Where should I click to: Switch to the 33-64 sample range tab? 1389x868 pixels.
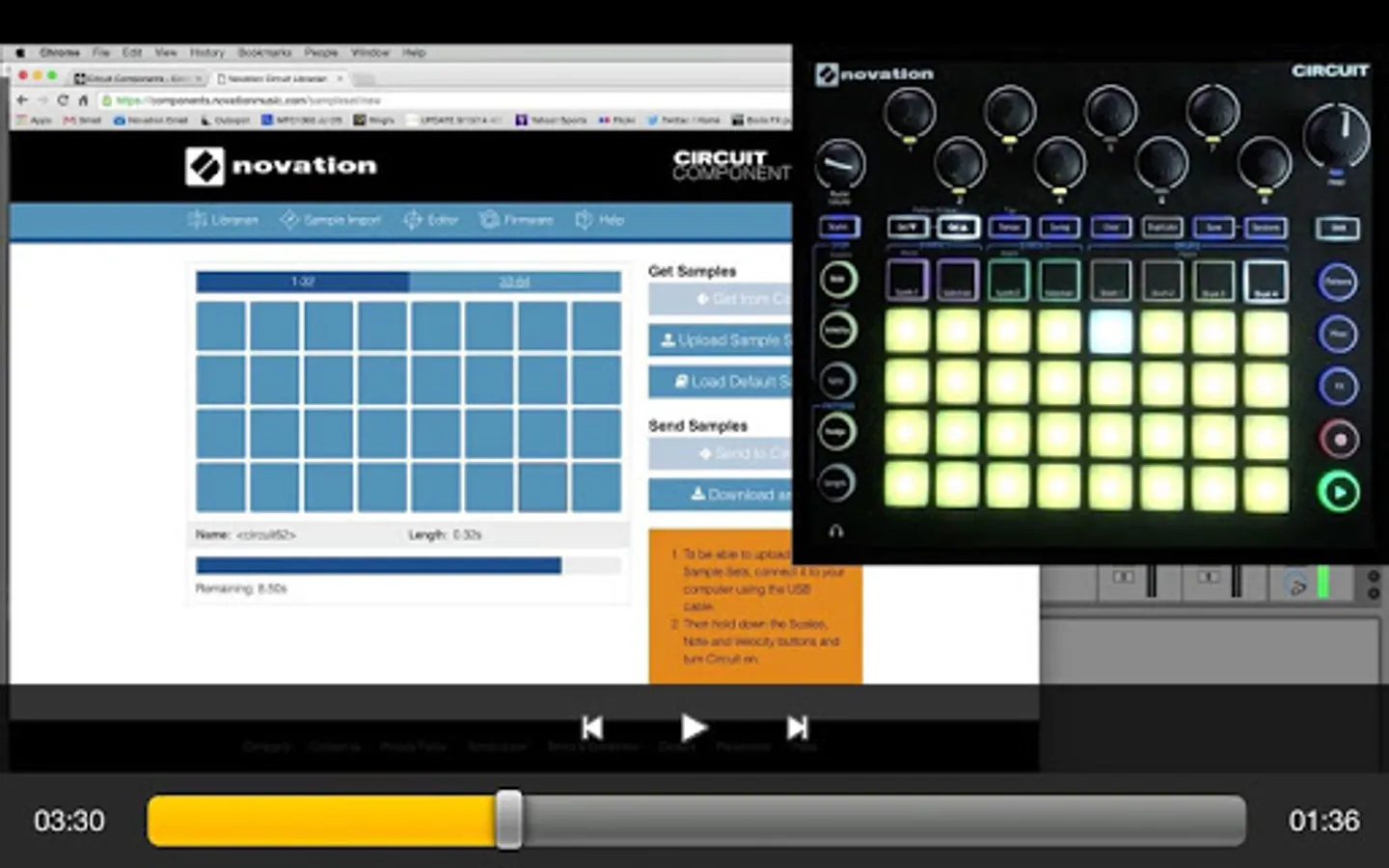pyautogui.click(x=515, y=282)
